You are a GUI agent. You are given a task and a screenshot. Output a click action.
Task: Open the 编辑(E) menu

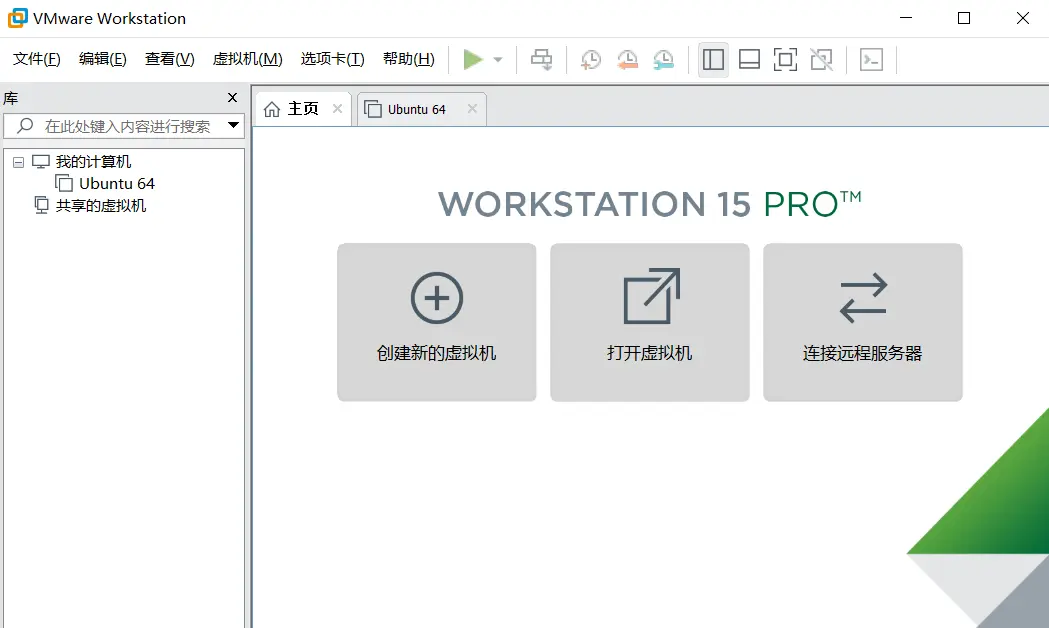click(102, 59)
